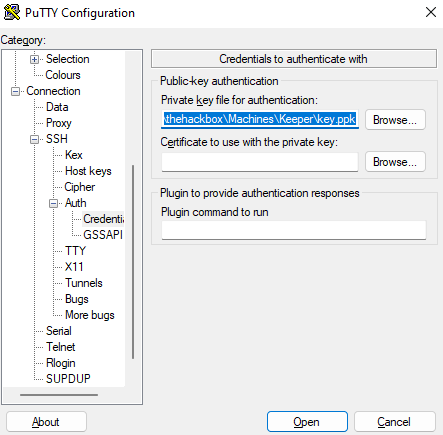
Task: Open the Kex settings
Action: 74,155
